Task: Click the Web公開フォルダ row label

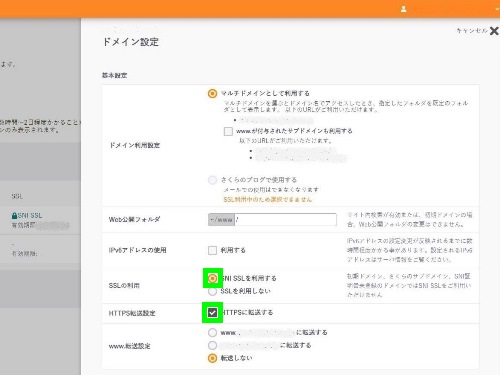Action: click(x=134, y=220)
